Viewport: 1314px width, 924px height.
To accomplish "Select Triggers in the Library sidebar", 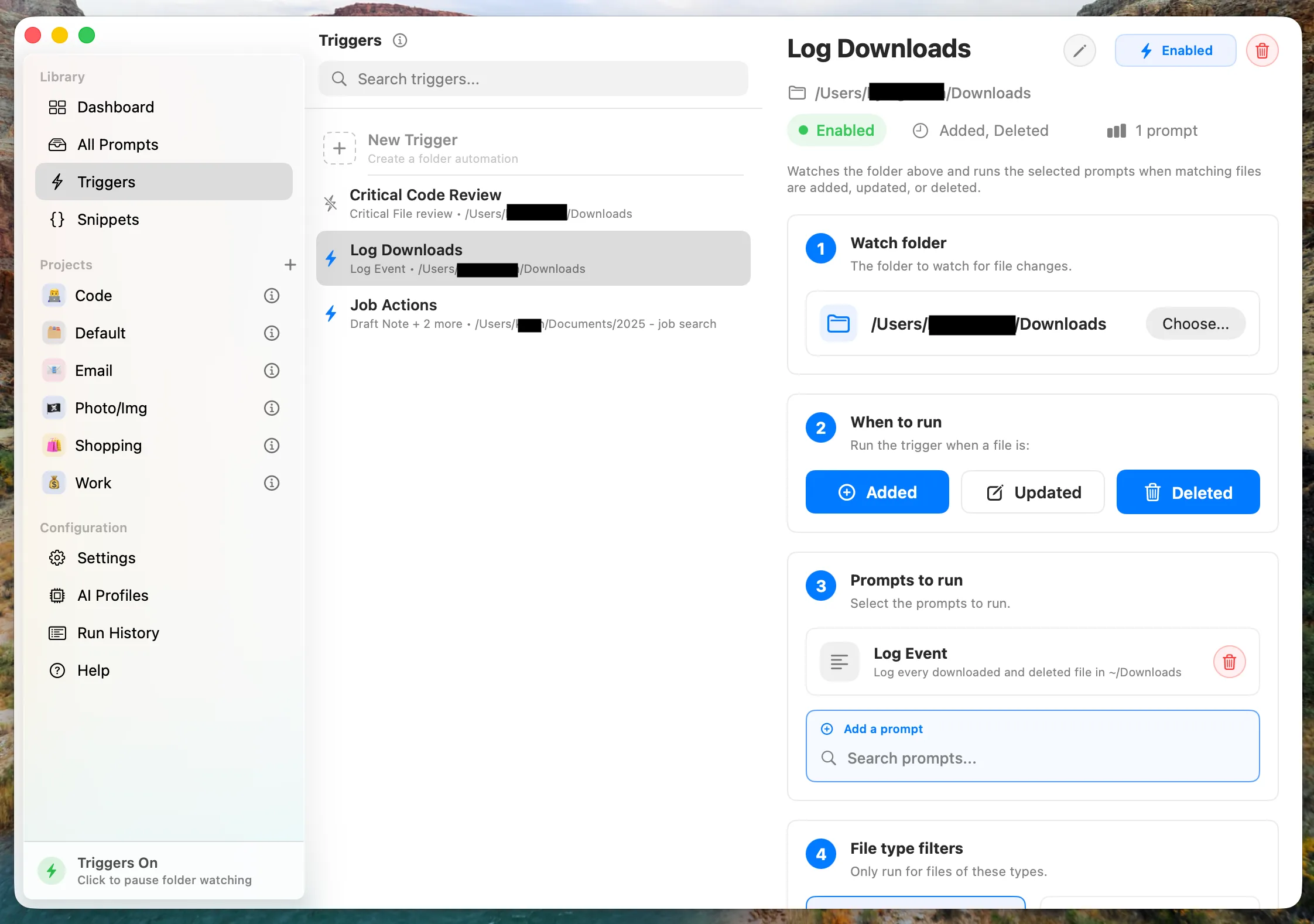I will tap(163, 182).
